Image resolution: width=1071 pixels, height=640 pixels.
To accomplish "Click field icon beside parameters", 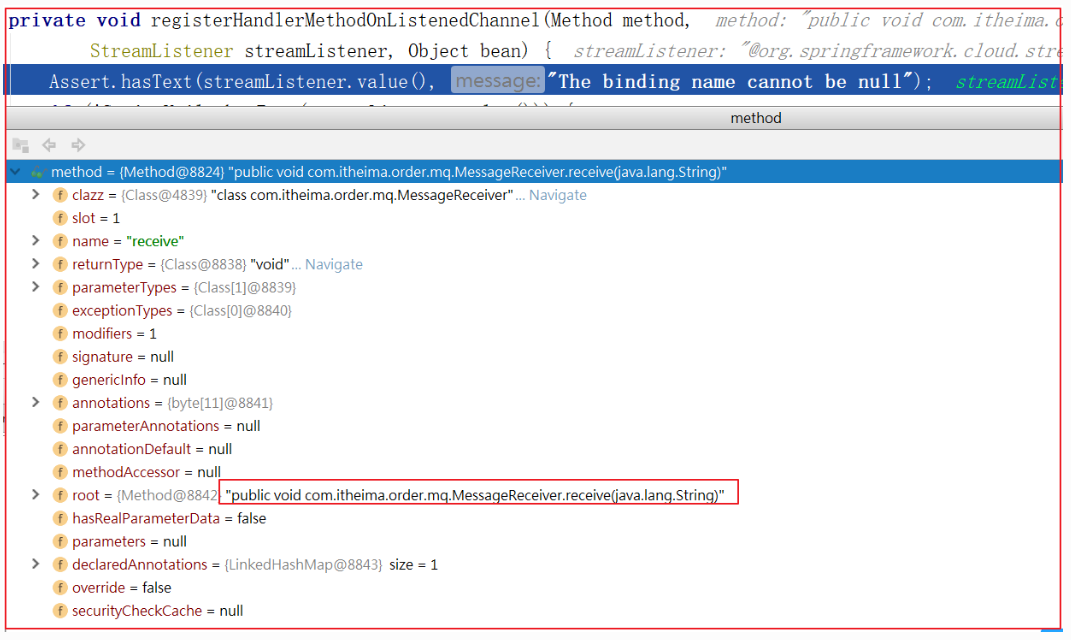I will (60, 542).
